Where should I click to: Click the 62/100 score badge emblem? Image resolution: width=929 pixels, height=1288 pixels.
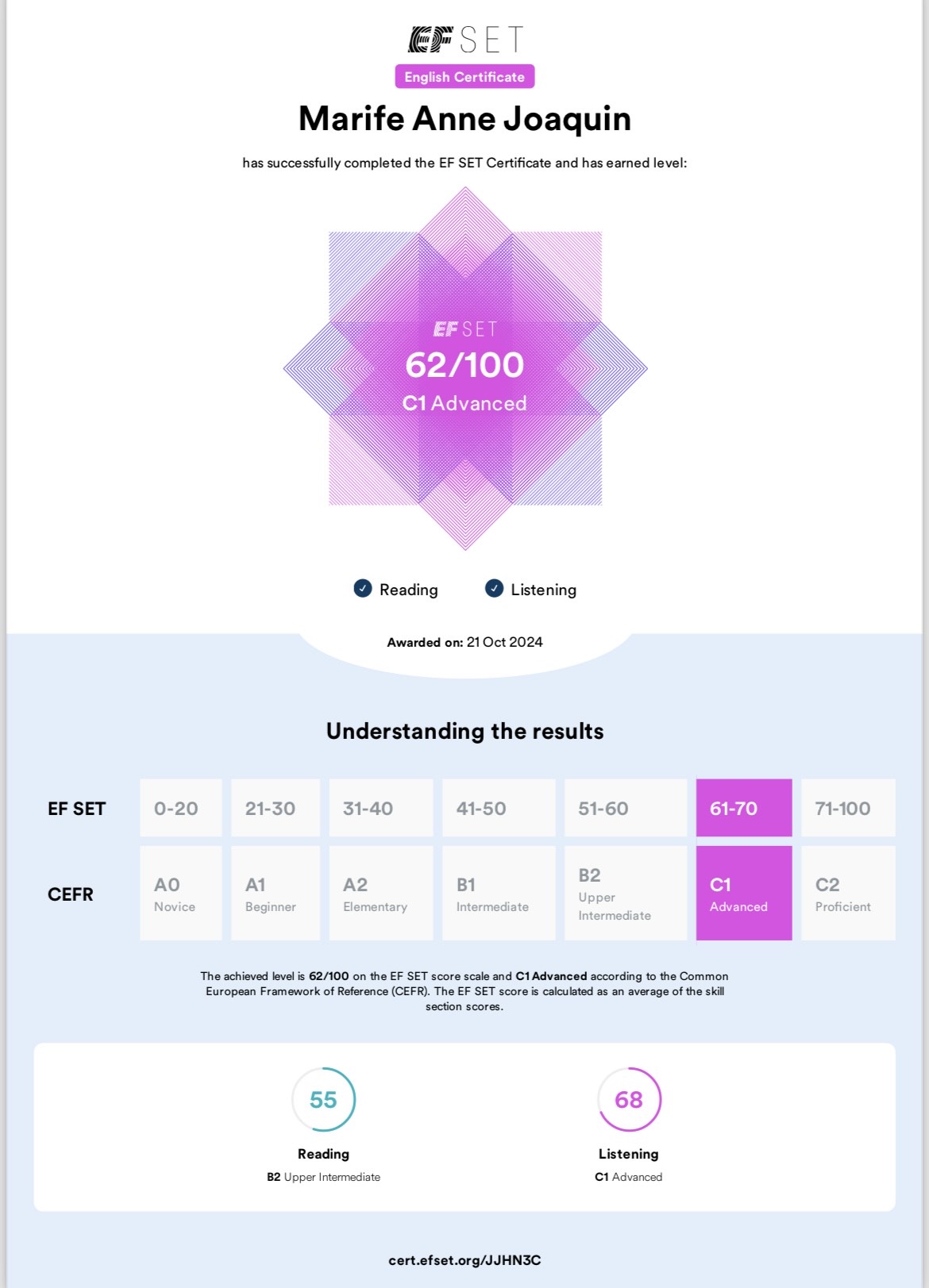[464, 368]
